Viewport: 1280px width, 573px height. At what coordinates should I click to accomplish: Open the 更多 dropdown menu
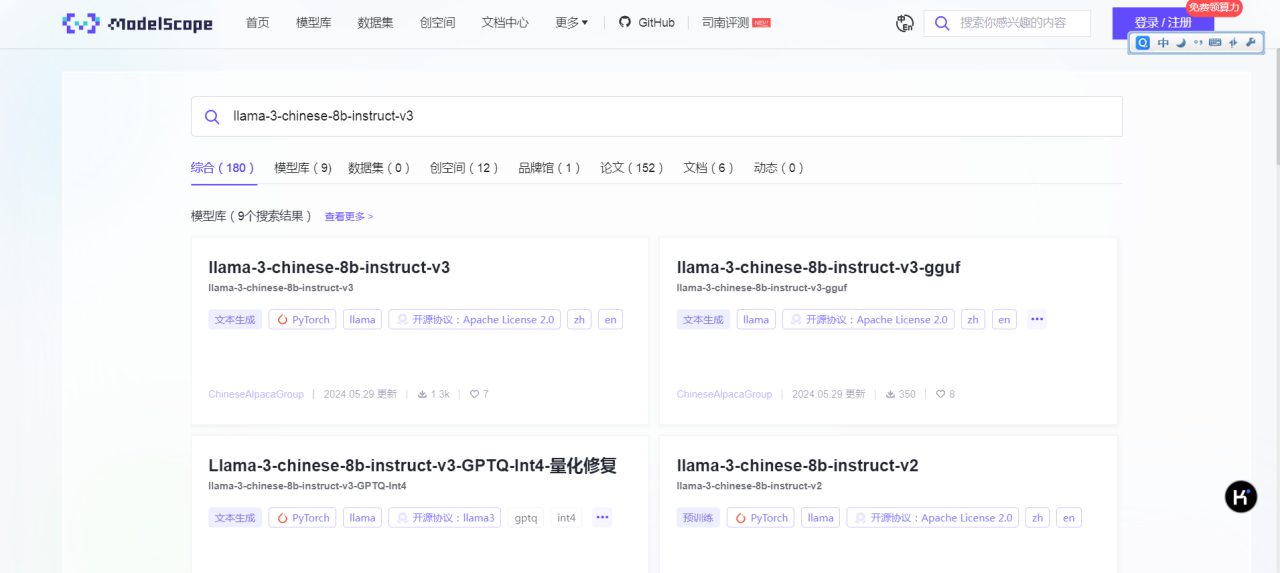(571, 22)
